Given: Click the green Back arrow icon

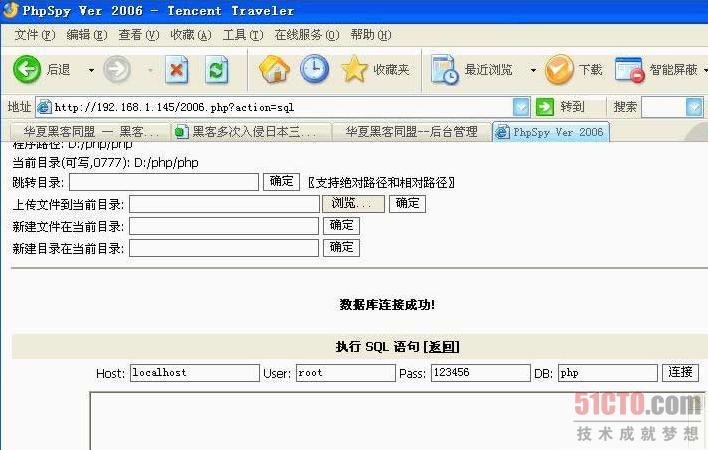Looking at the screenshot, I should point(27,70).
